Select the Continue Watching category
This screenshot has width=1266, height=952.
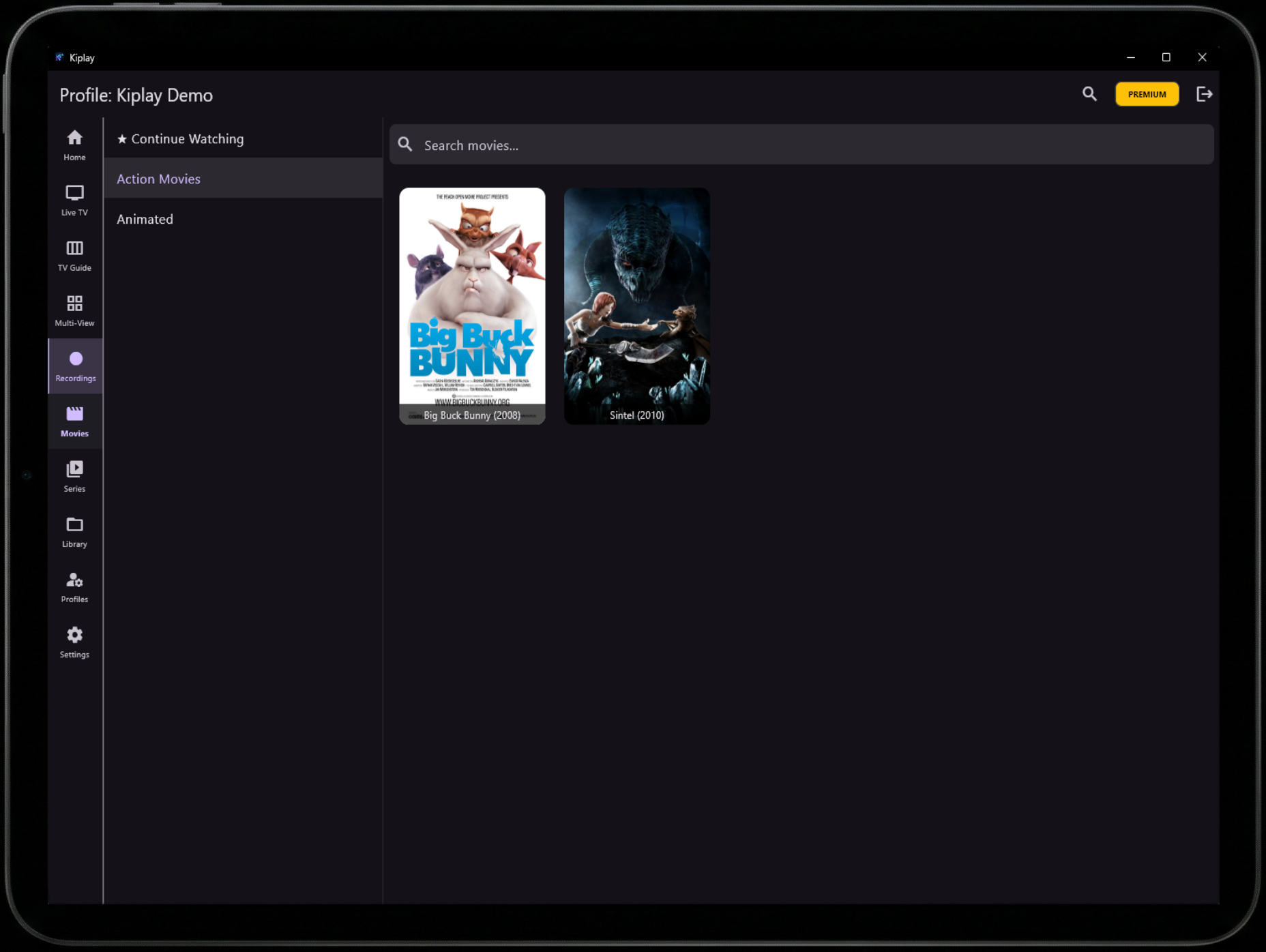point(243,138)
